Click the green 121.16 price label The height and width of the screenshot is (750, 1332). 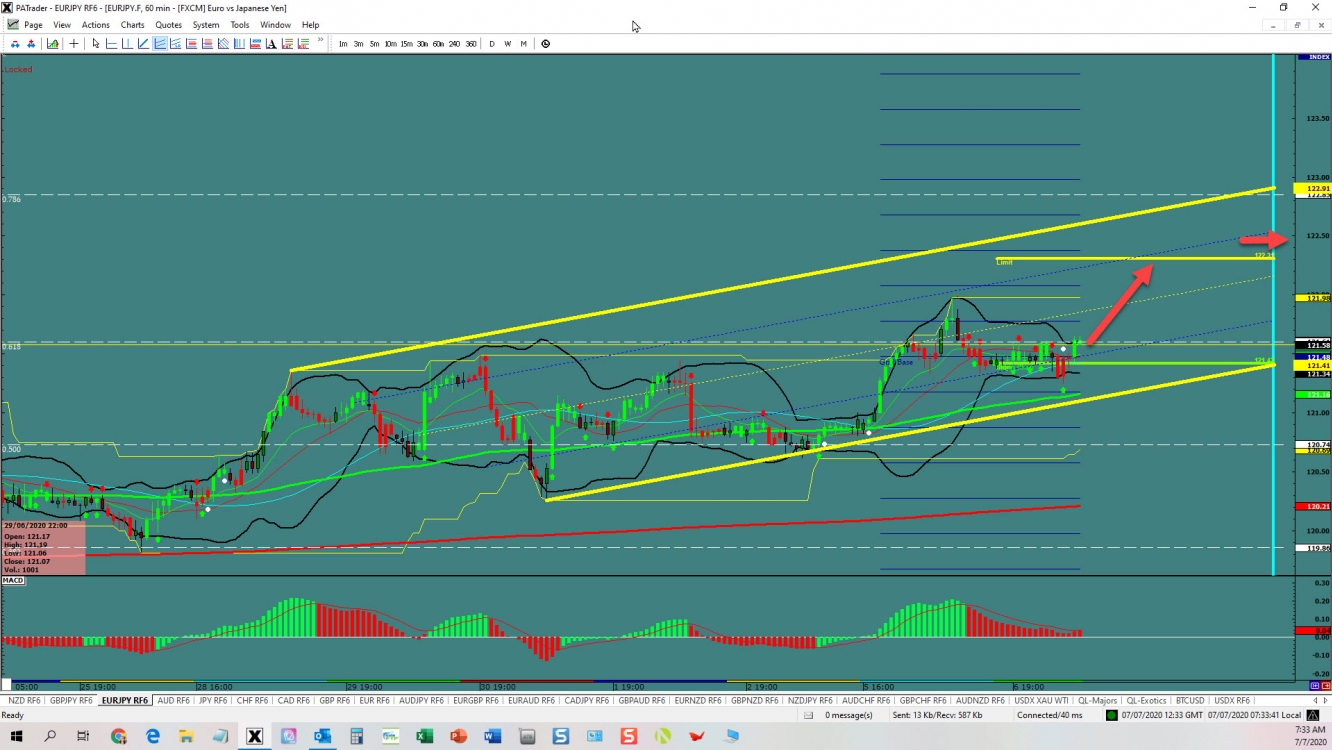(x=1311, y=395)
